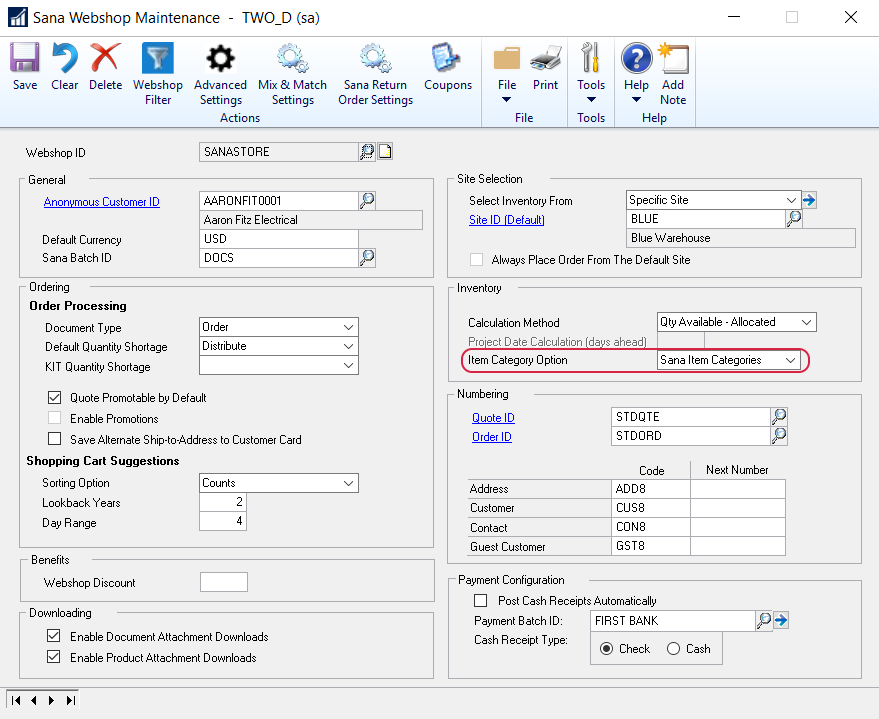Select the Check radio button
Image resolution: width=879 pixels, height=719 pixels.
tap(606, 648)
